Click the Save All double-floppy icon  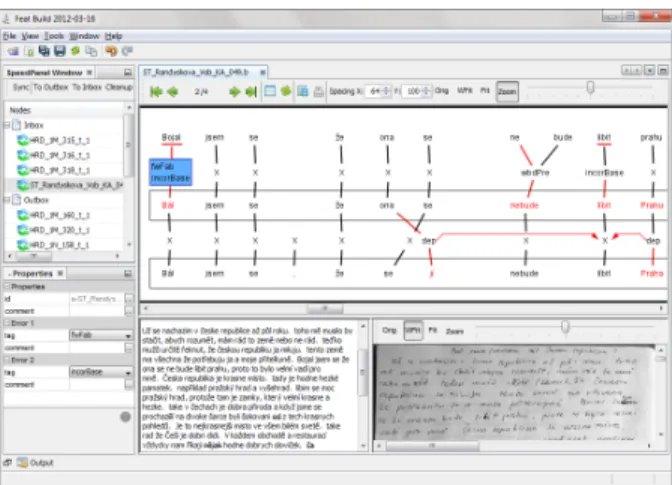pyautogui.click(x=44, y=51)
